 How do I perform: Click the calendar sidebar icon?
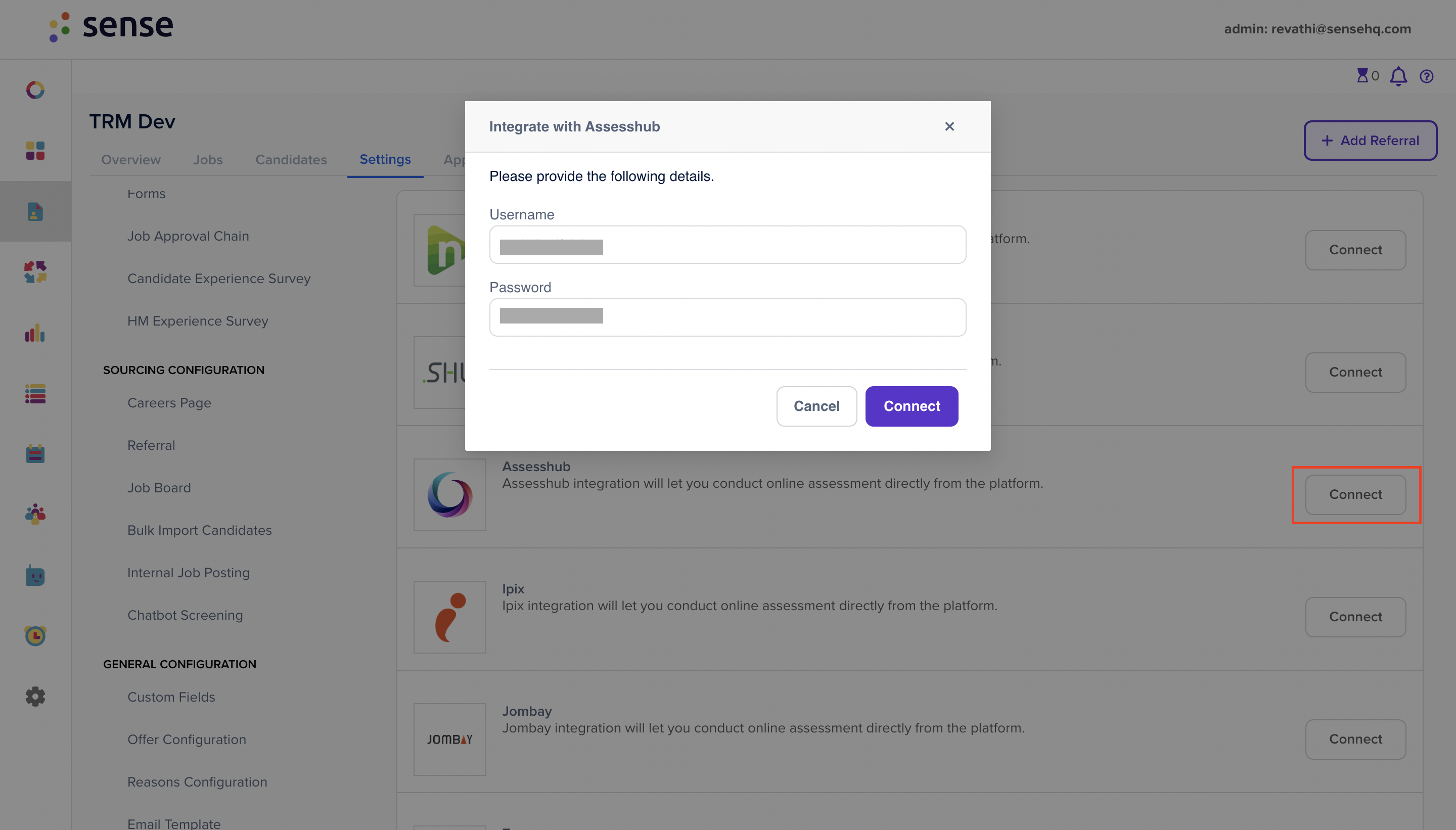click(x=35, y=454)
